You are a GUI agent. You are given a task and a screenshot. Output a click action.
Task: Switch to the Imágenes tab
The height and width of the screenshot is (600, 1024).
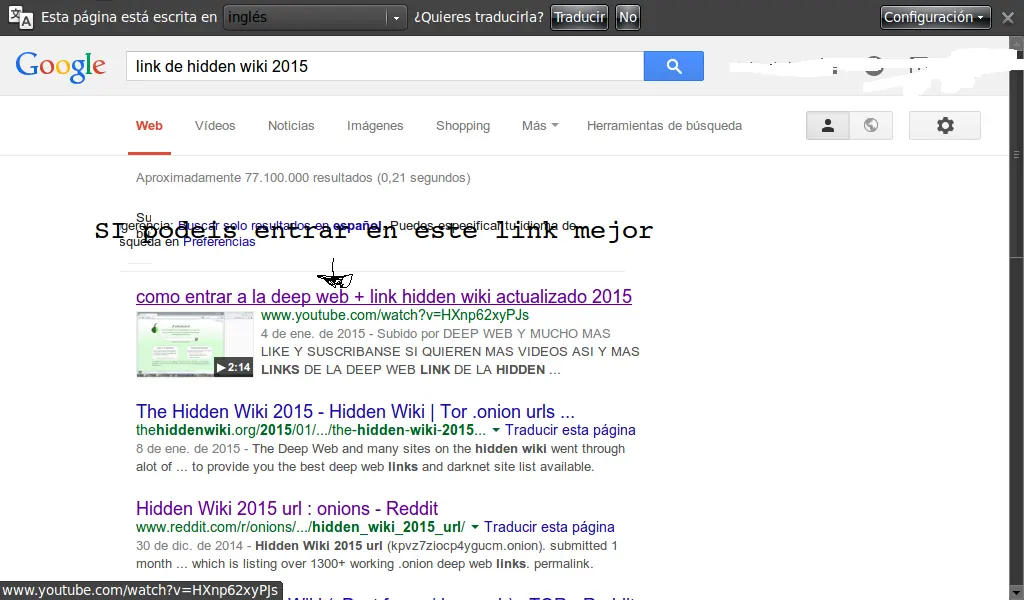(x=375, y=126)
